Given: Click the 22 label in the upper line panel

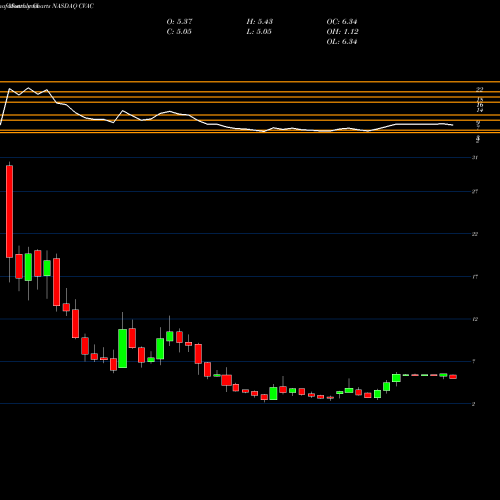Looking at the screenshot, I should tap(480, 89).
